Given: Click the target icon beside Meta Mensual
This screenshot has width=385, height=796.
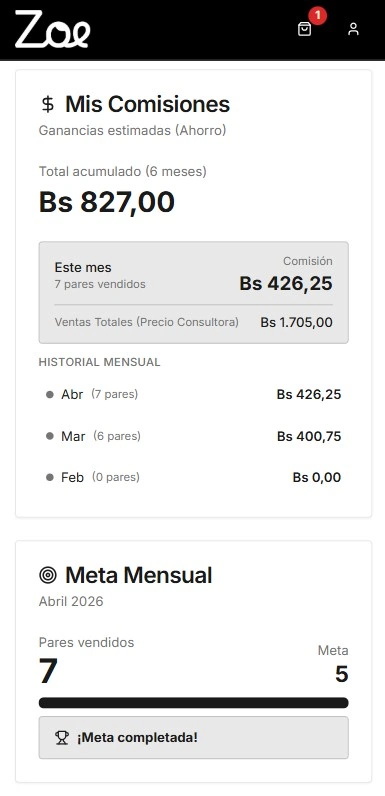Looking at the screenshot, I should tap(48, 575).
